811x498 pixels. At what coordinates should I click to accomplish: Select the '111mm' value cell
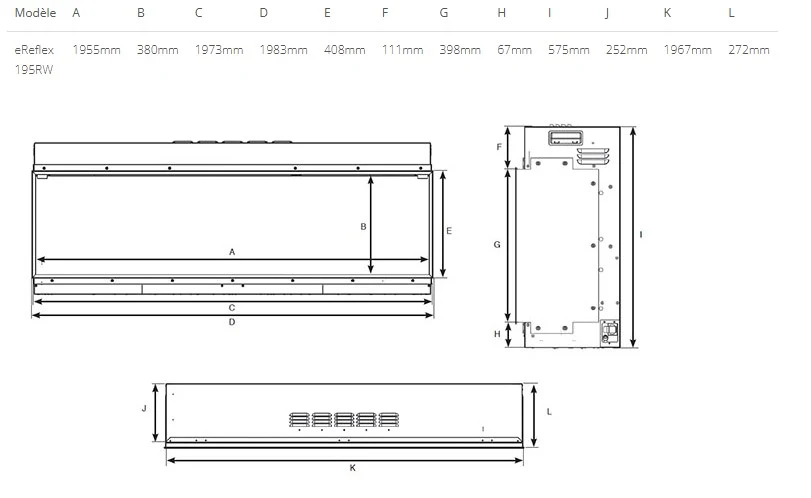pyautogui.click(x=402, y=50)
